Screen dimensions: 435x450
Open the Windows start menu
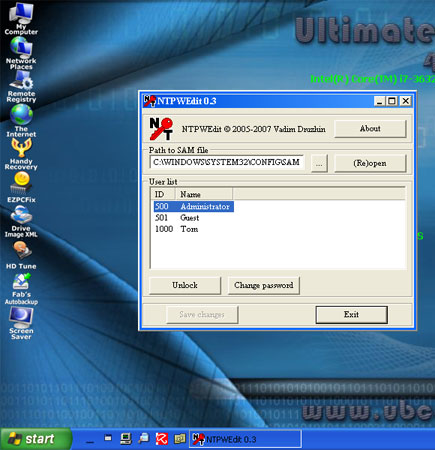pyautogui.click(x=36, y=439)
